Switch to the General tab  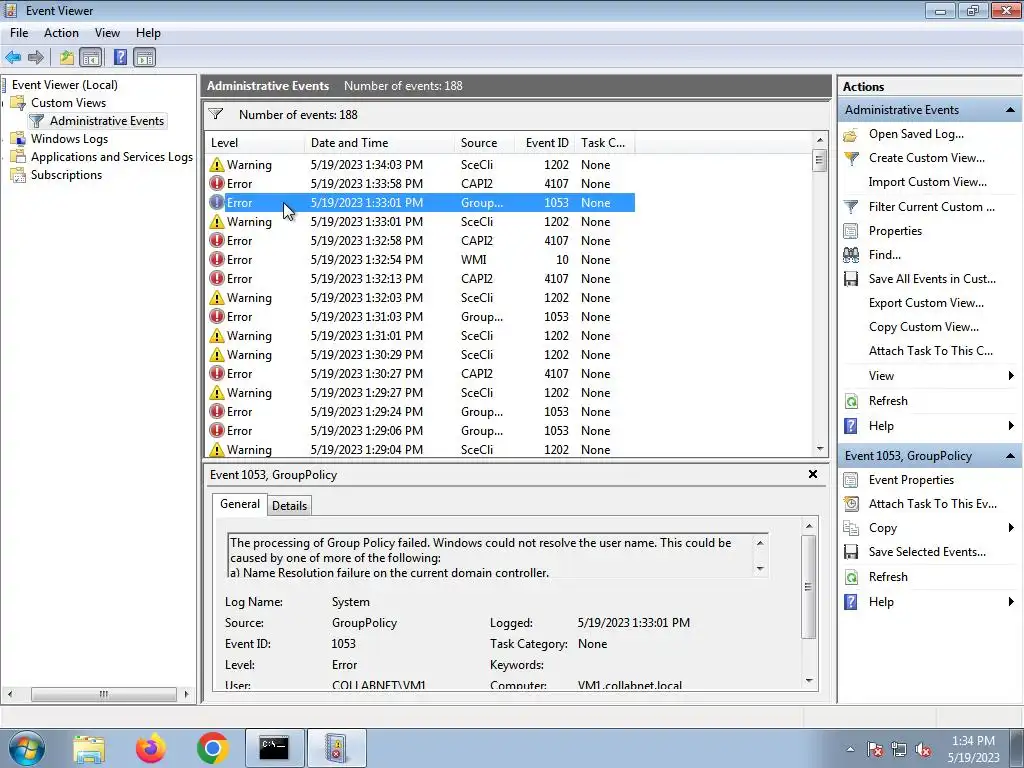[x=240, y=505]
